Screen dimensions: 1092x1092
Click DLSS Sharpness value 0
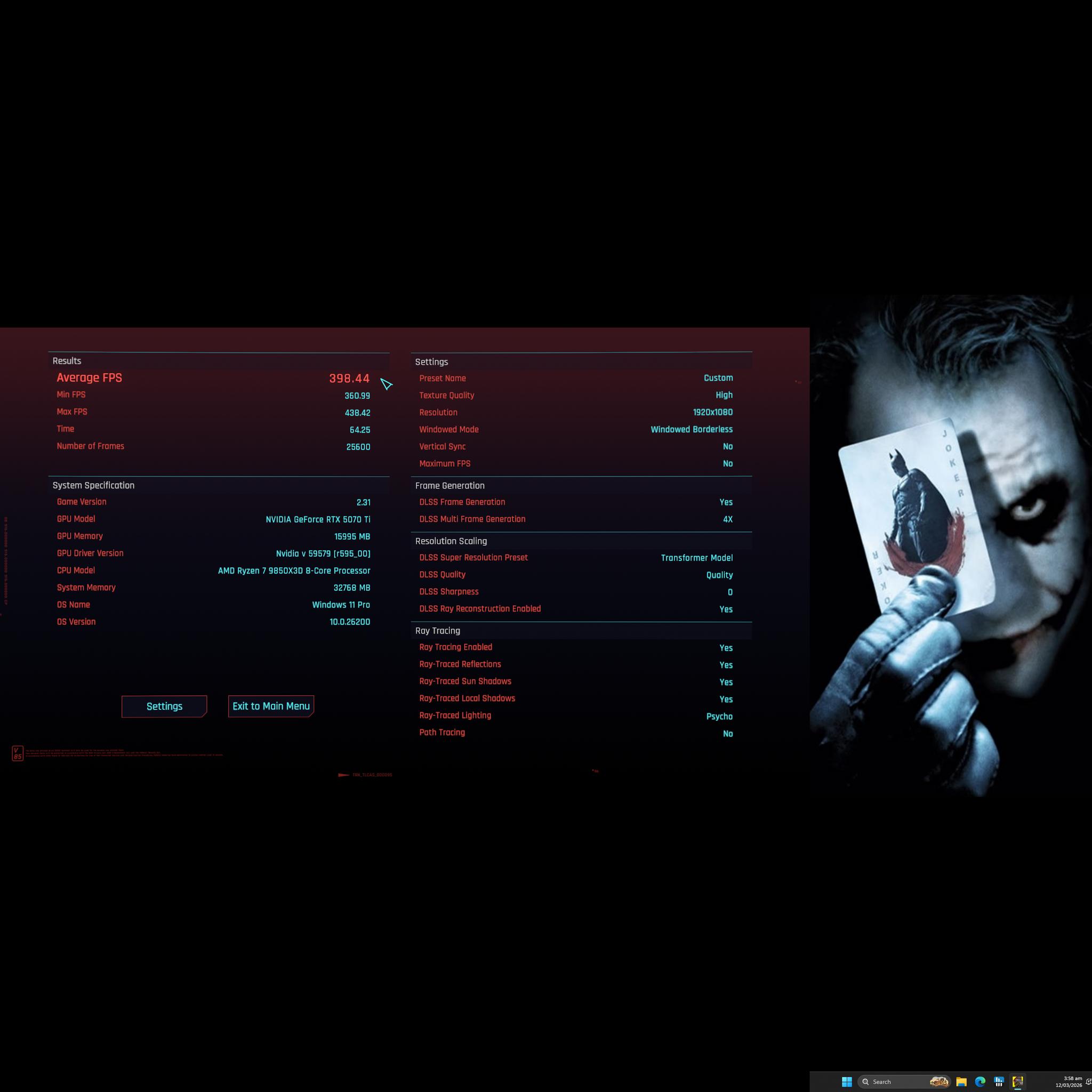coord(730,592)
